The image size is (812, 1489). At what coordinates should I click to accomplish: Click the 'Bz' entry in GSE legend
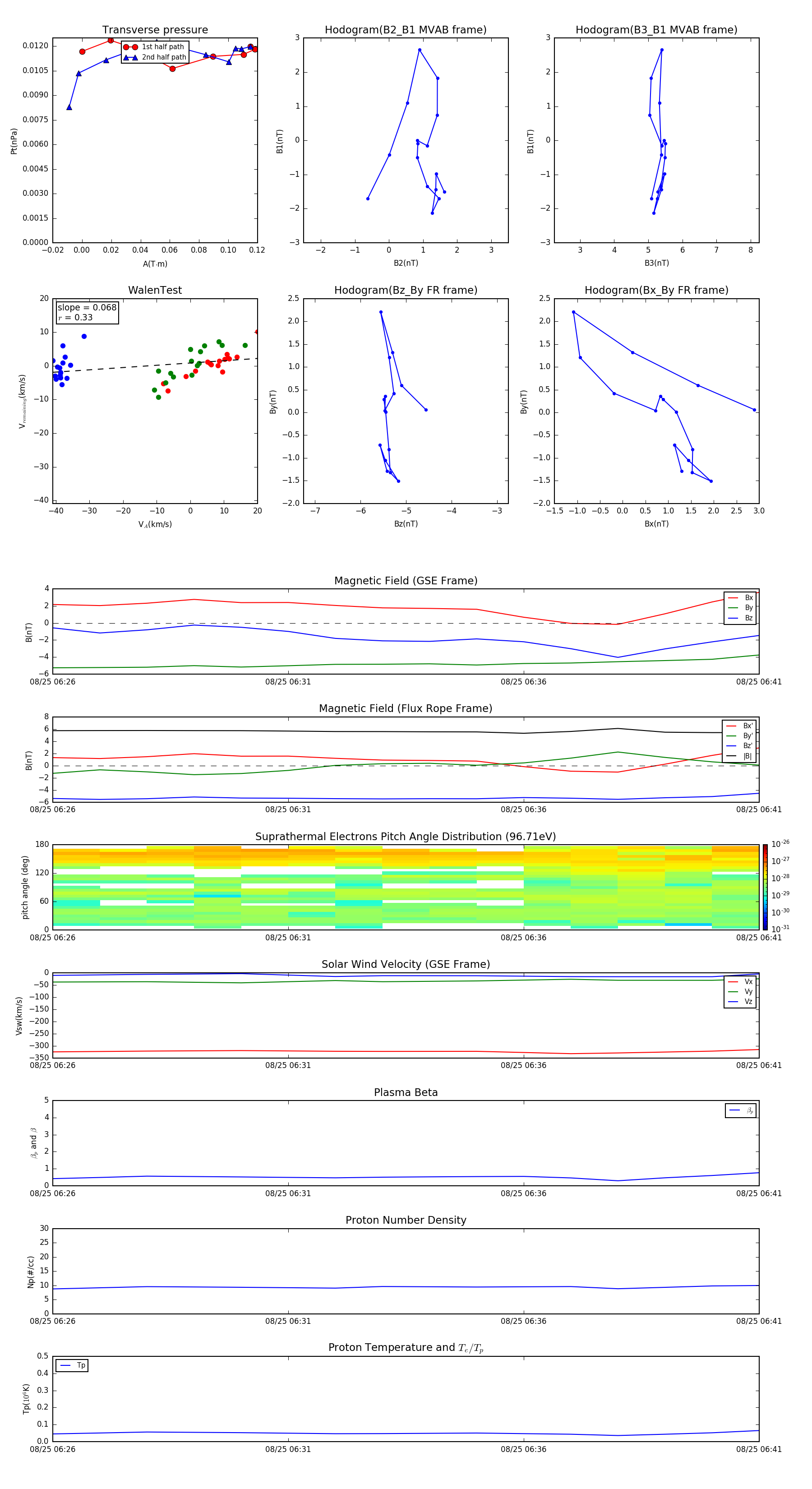(740, 618)
